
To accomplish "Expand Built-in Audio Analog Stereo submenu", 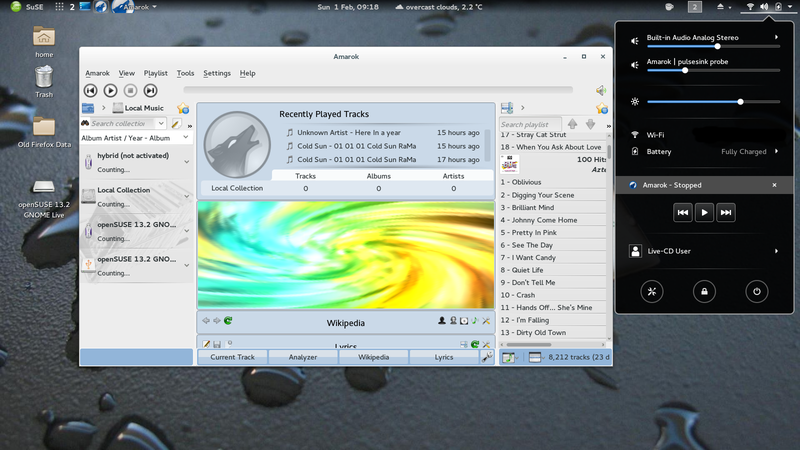I will pyautogui.click(x=776, y=37).
